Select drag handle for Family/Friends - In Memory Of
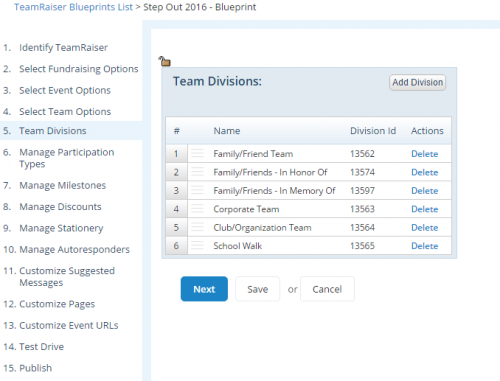500x381 pixels. pyautogui.click(x=197, y=190)
